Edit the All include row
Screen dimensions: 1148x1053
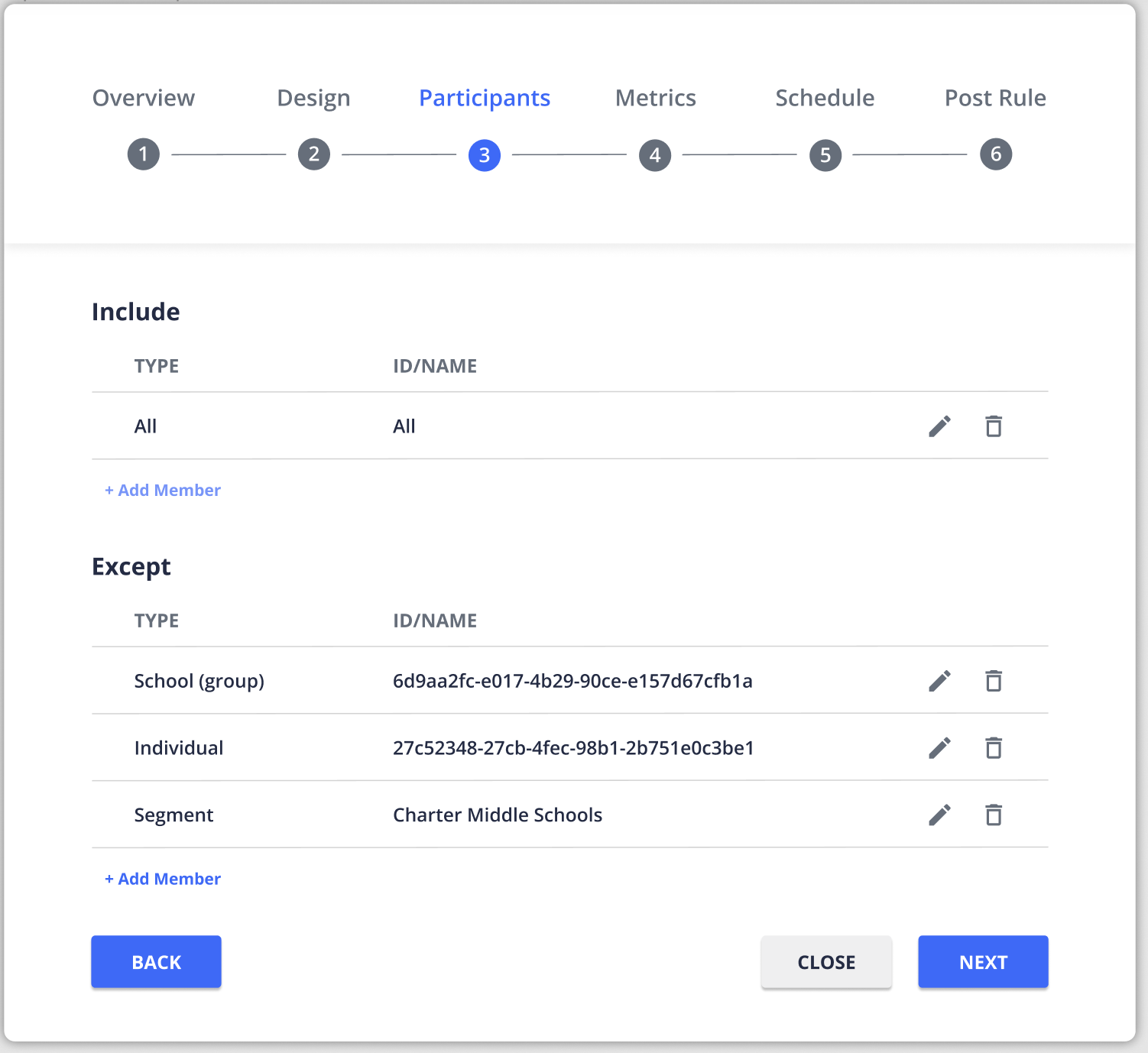pos(939,426)
